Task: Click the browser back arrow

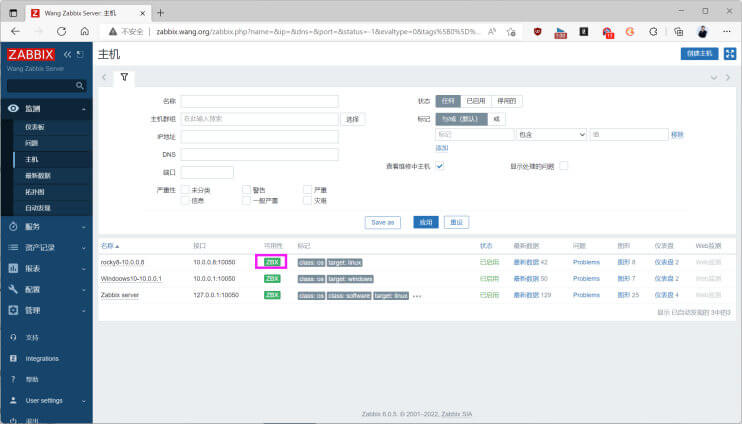Action: pos(15,31)
